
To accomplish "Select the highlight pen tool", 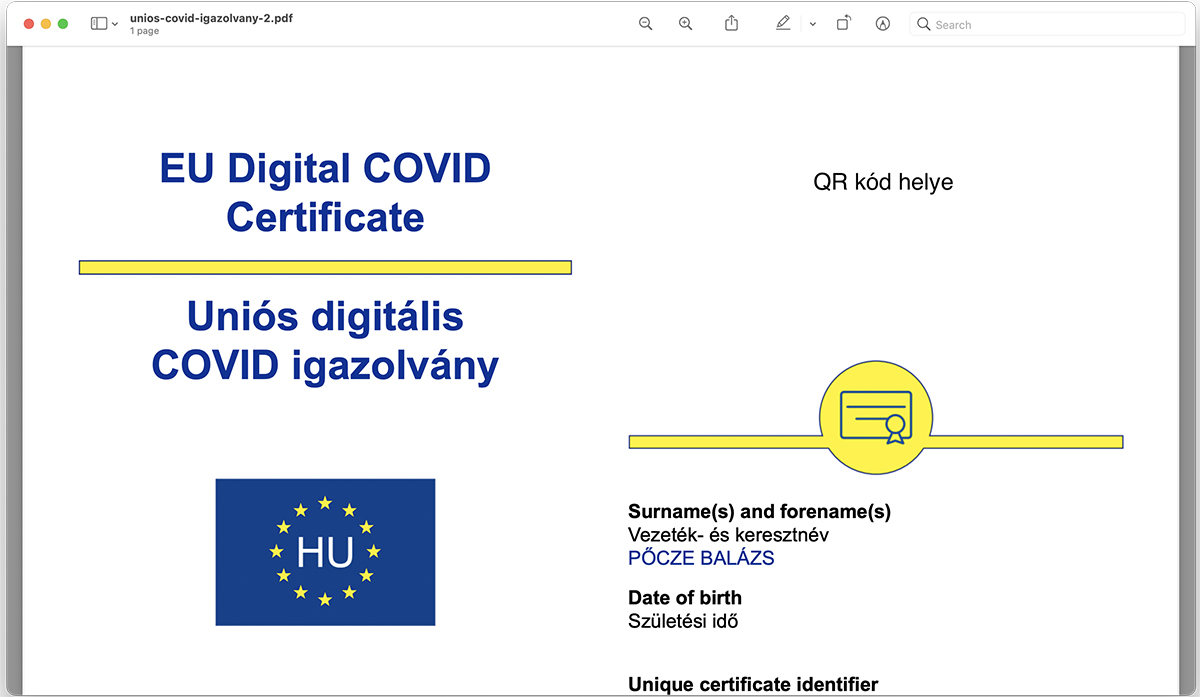I will [x=783, y=23].
